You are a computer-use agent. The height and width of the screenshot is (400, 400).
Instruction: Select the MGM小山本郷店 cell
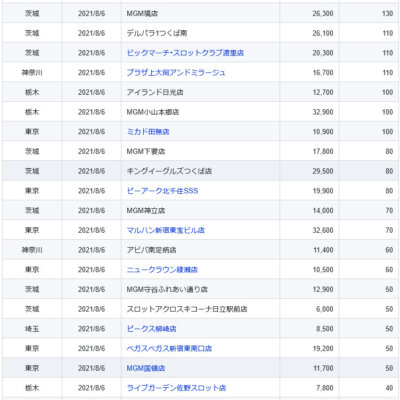[200, 112]
